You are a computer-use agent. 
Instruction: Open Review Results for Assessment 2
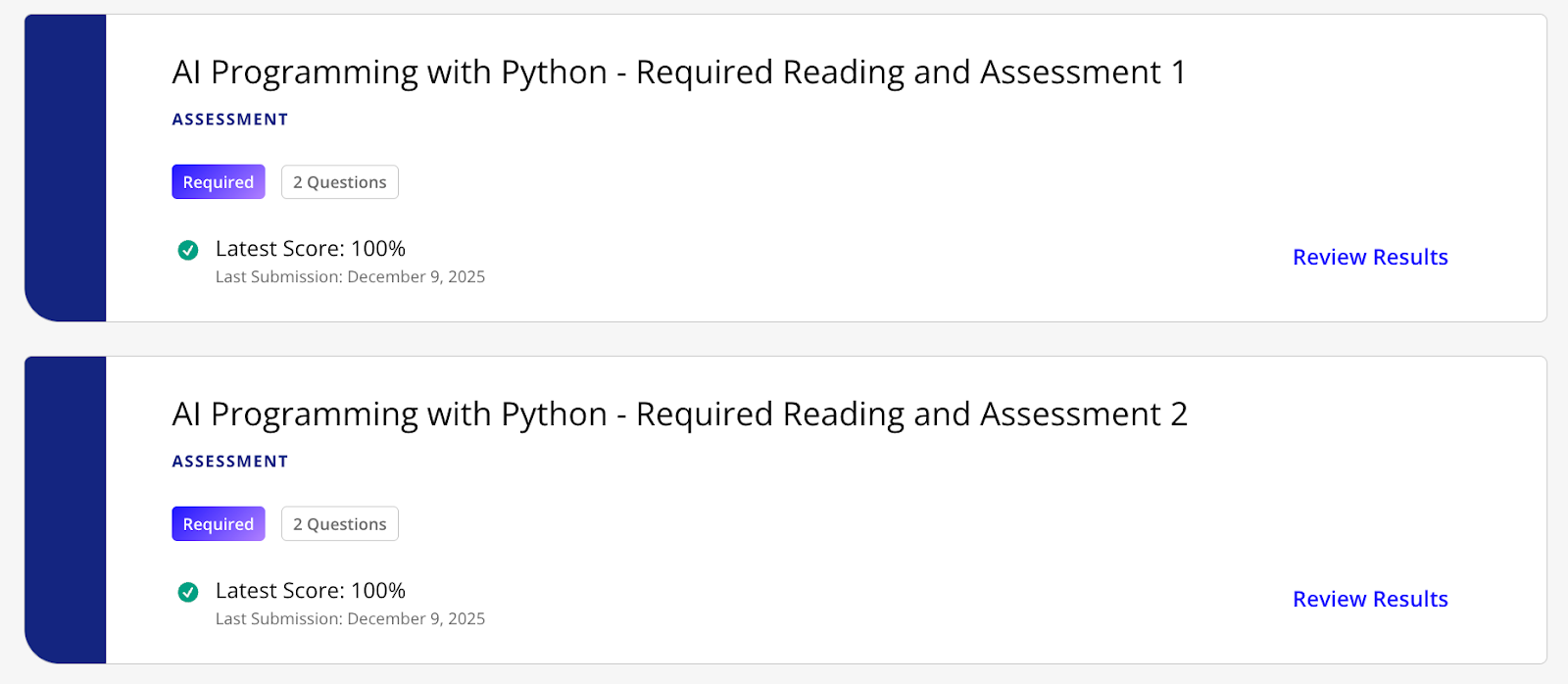(x=1369, y=599)
